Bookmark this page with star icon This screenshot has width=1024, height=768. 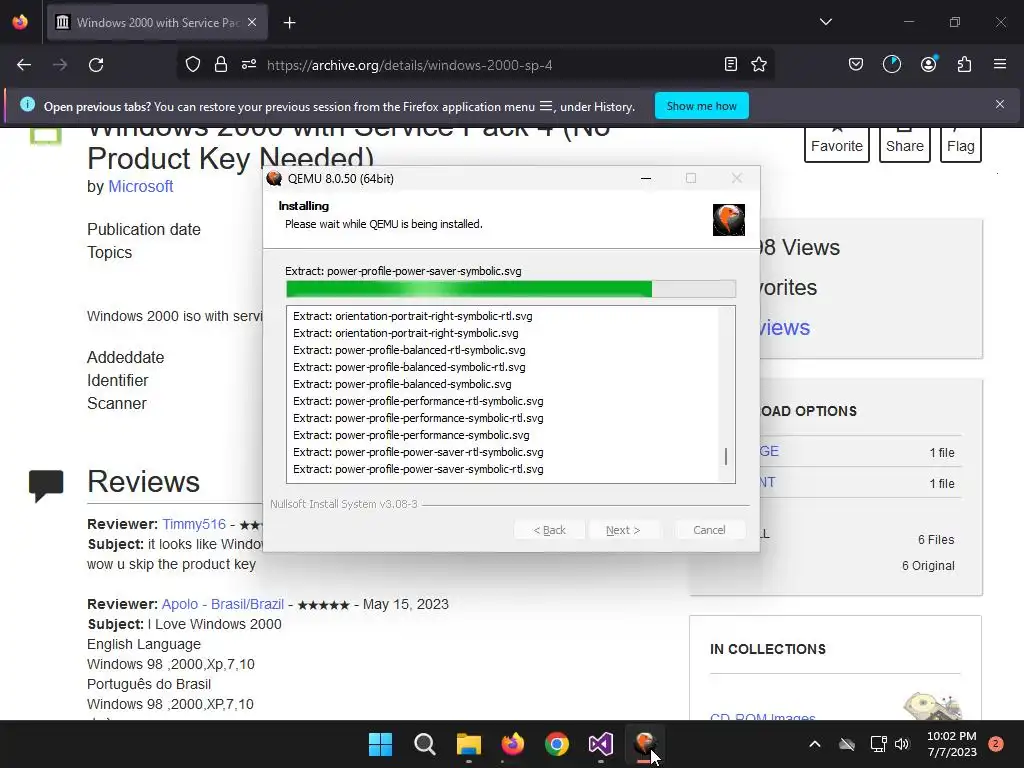pos(759,64)
